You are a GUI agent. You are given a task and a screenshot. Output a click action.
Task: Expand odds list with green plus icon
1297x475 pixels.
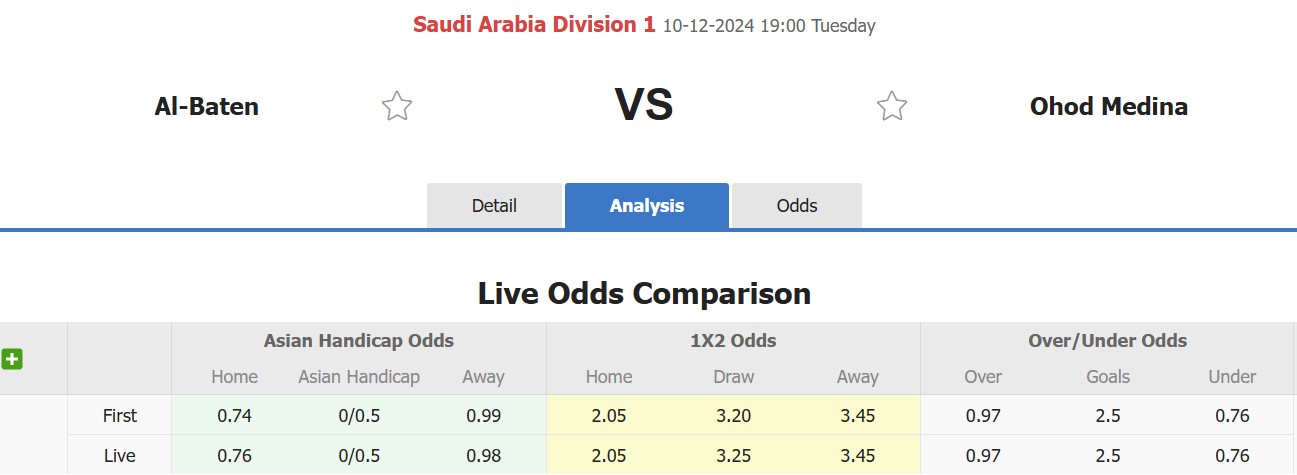pos(12,359)
